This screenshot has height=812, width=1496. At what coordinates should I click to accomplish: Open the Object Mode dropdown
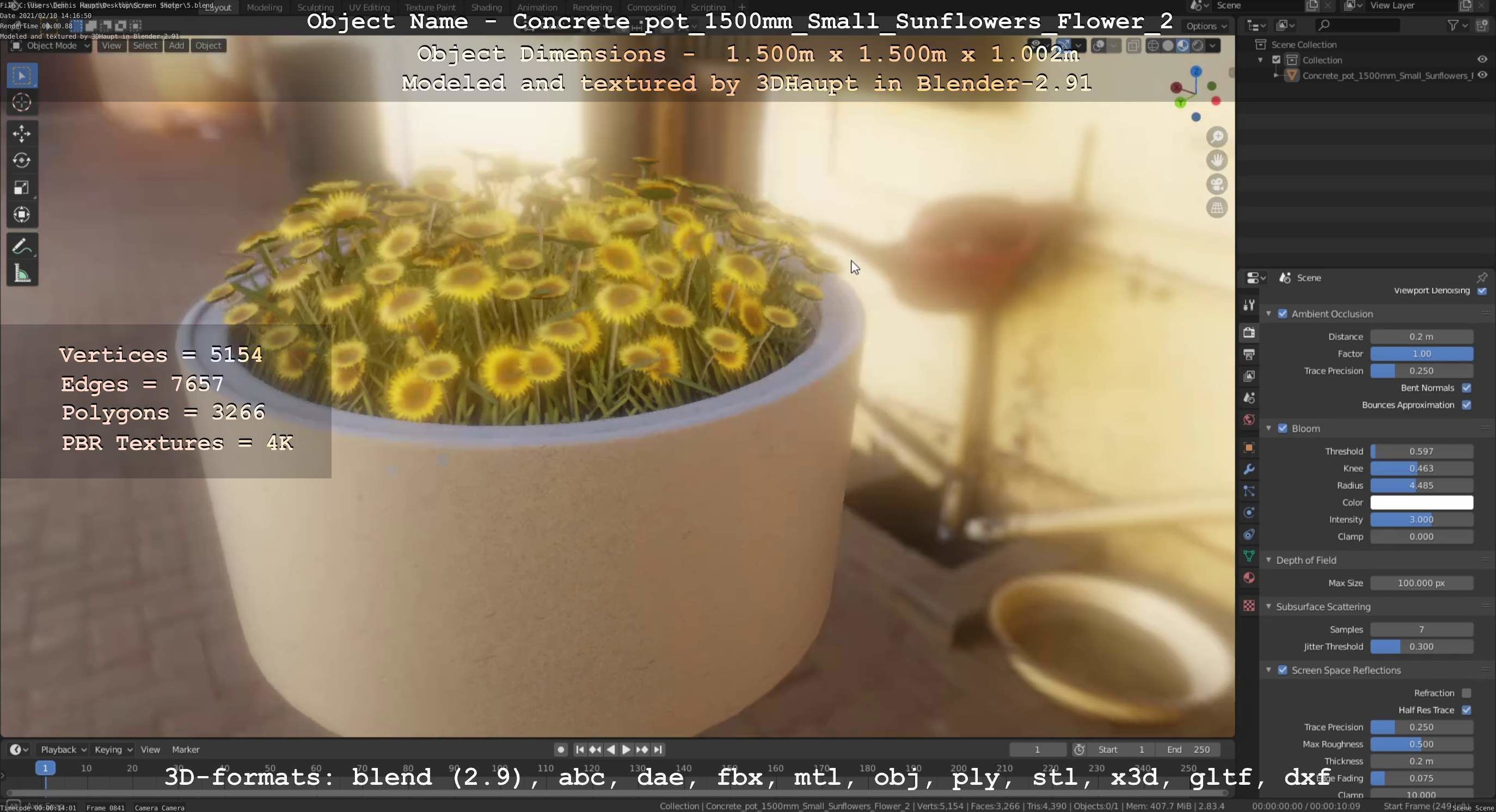point(50,46)
